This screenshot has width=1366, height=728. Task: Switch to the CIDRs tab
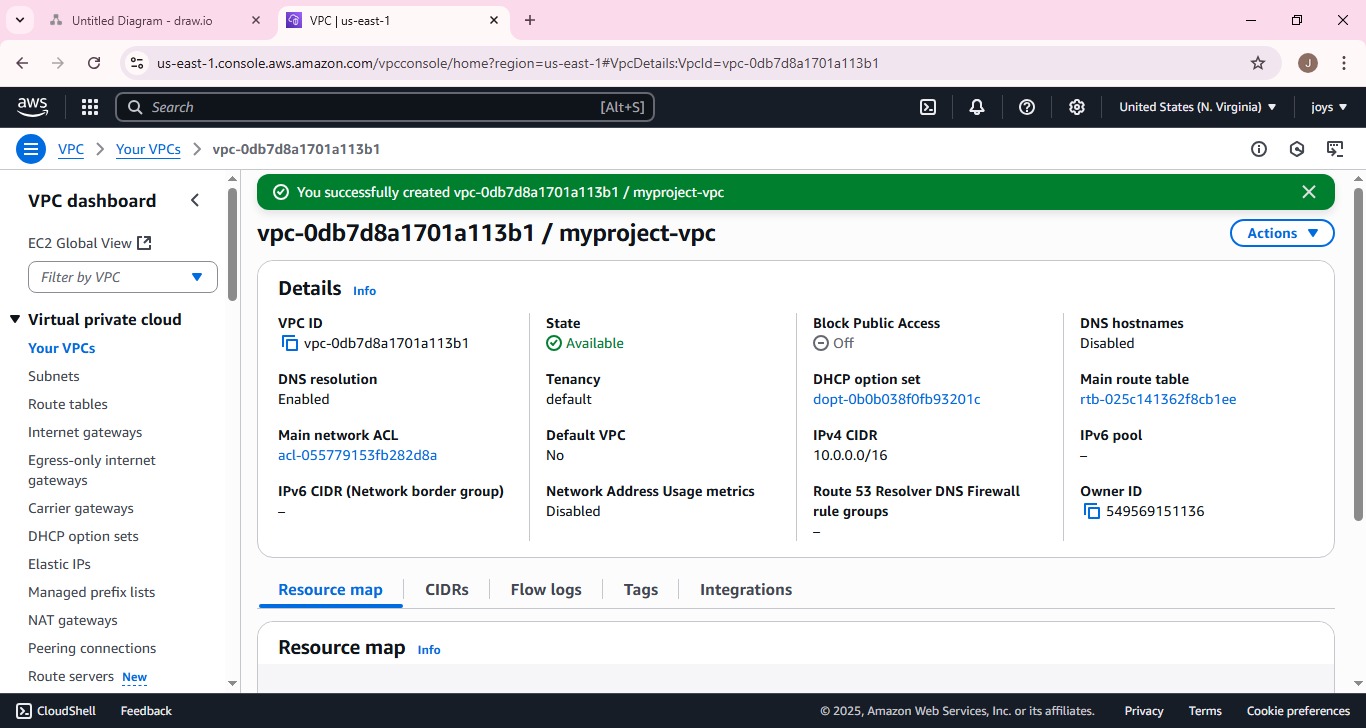coord(447,589)
